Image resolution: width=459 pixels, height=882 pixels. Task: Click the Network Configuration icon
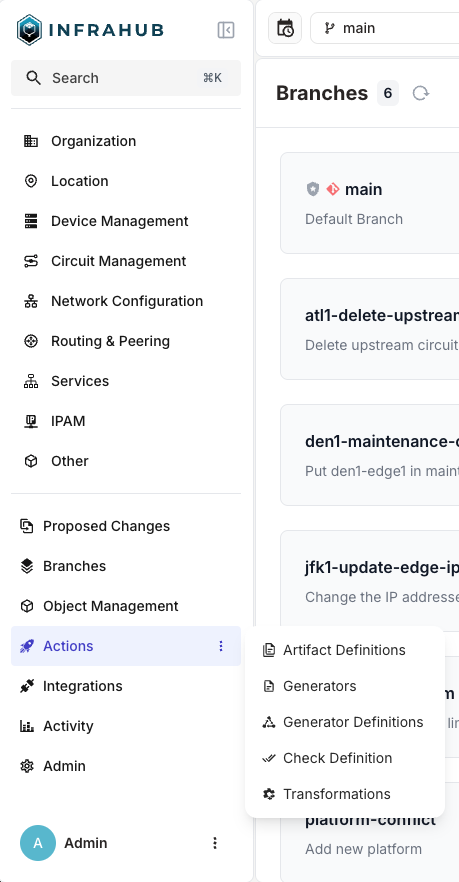(31, 301)
